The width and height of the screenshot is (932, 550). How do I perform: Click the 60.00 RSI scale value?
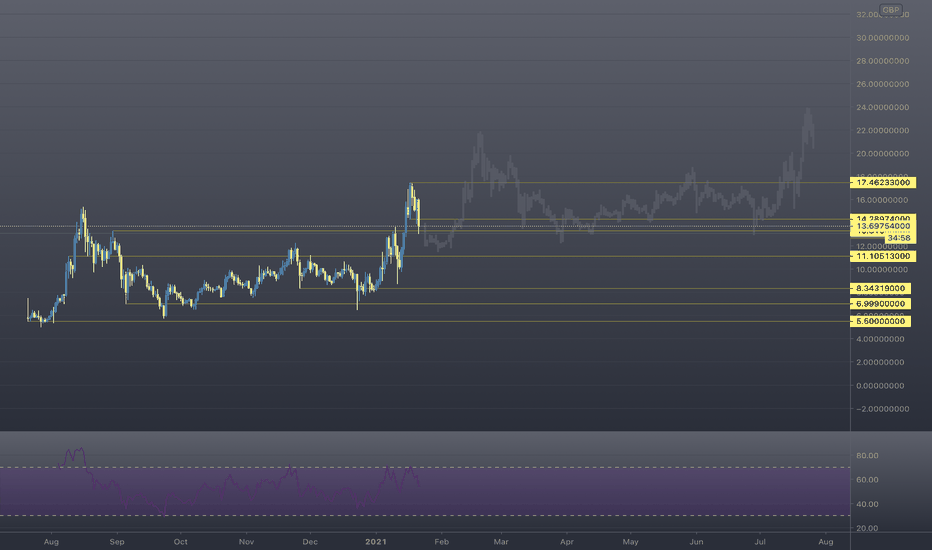click(x=867, y=479)
